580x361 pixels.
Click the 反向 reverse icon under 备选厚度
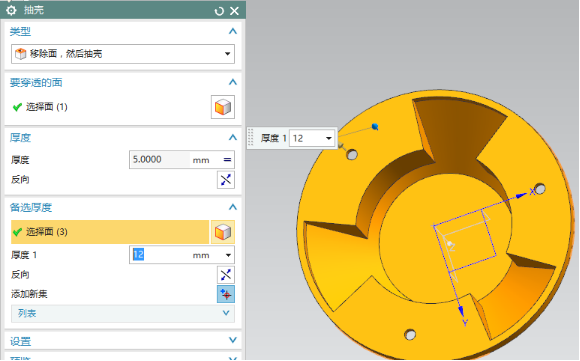(x=226, y=275)
